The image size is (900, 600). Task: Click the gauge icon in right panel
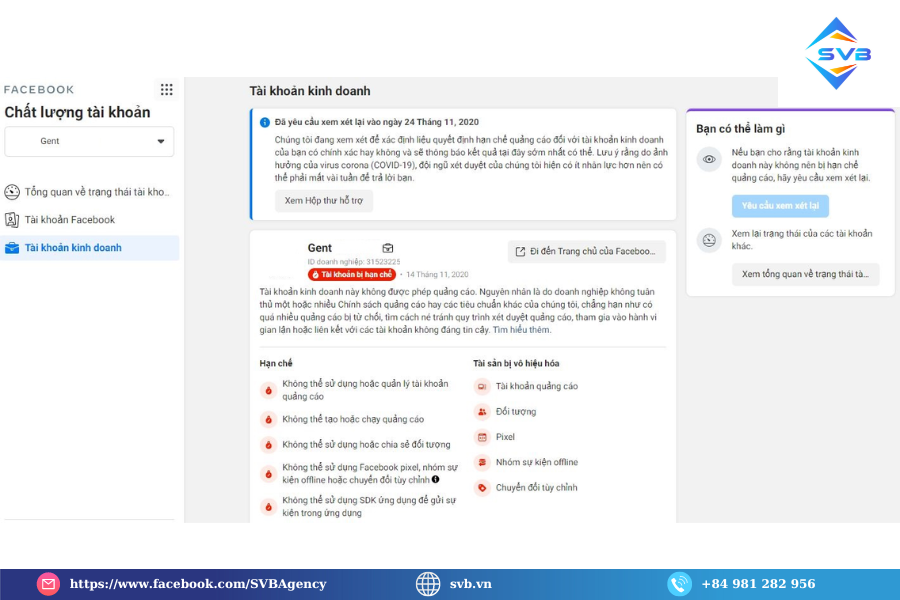709,240
